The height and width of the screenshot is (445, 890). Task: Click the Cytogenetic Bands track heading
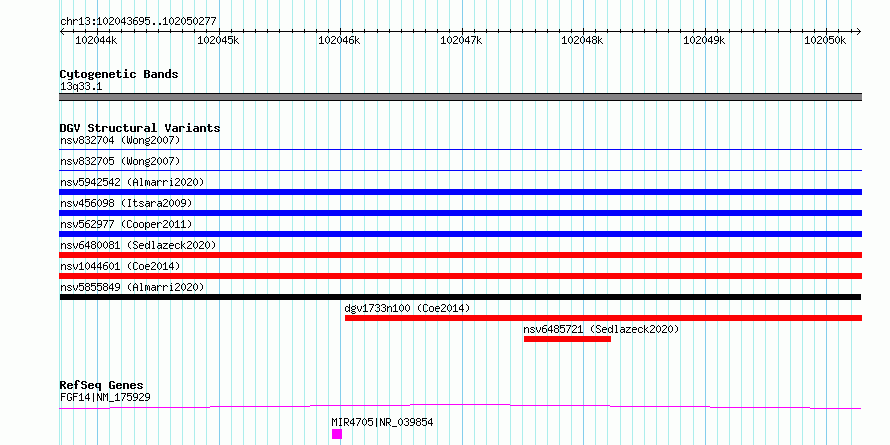[119, 74]
